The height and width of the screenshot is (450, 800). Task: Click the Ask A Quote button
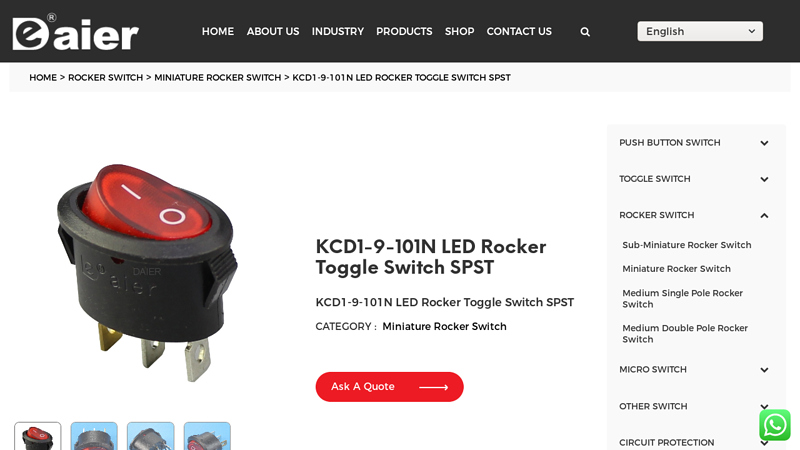point(389,387)
